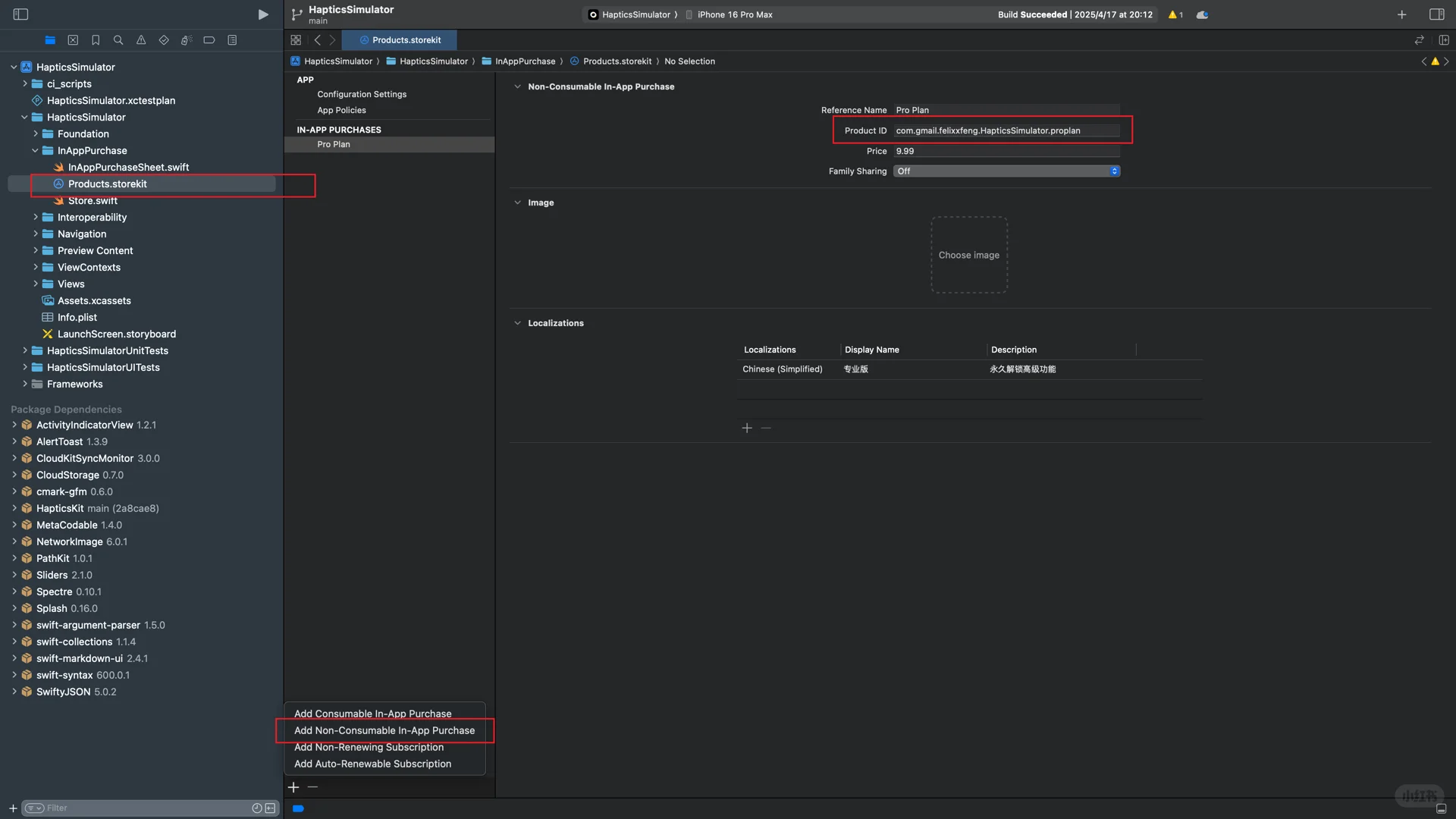Choose Add Non-Consumable In-App Purchase
Screen dimensions: 1456x819
pyautogui.click(x=384, y=730)
